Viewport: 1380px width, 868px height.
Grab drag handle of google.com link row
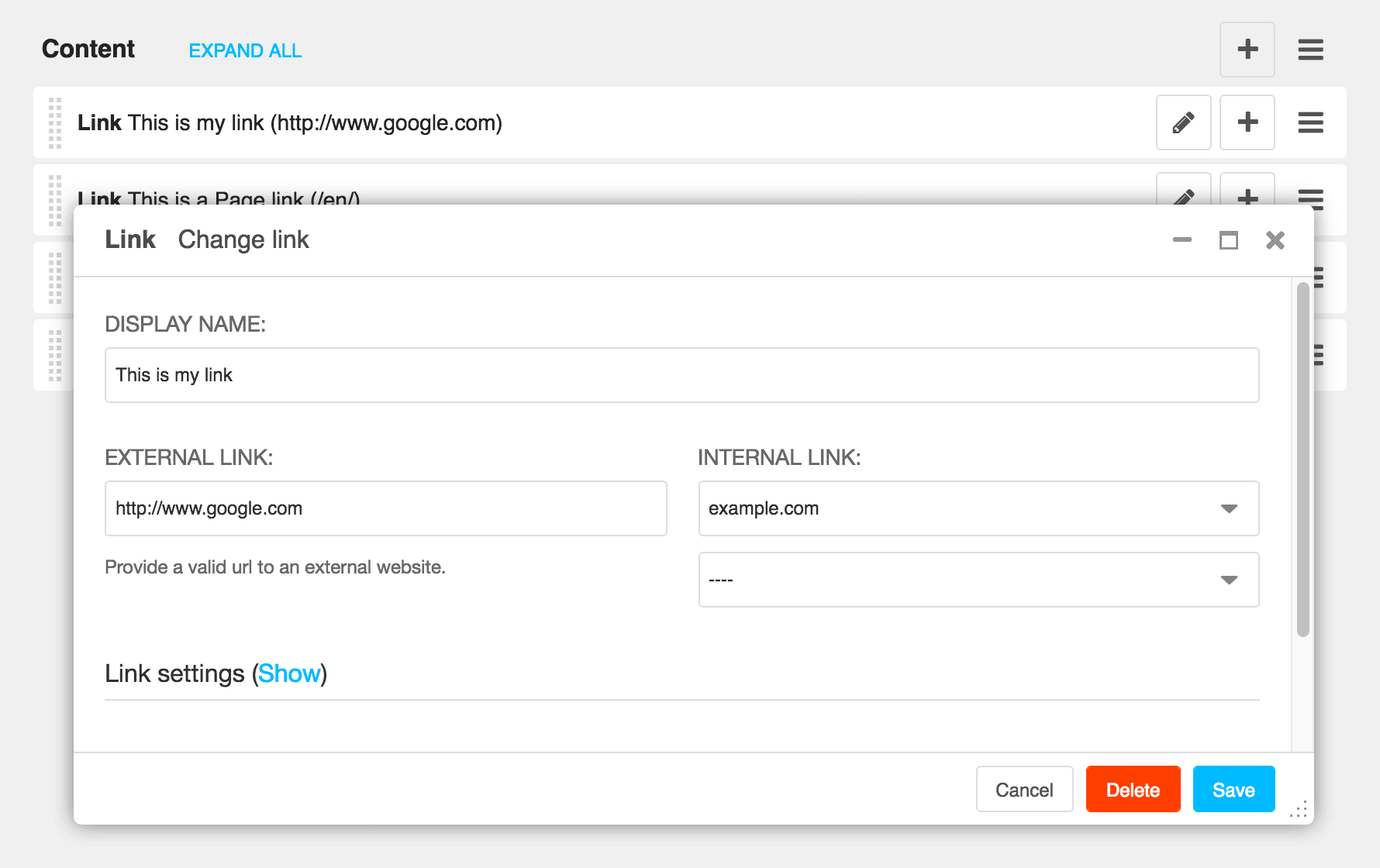tap(55, 122)
